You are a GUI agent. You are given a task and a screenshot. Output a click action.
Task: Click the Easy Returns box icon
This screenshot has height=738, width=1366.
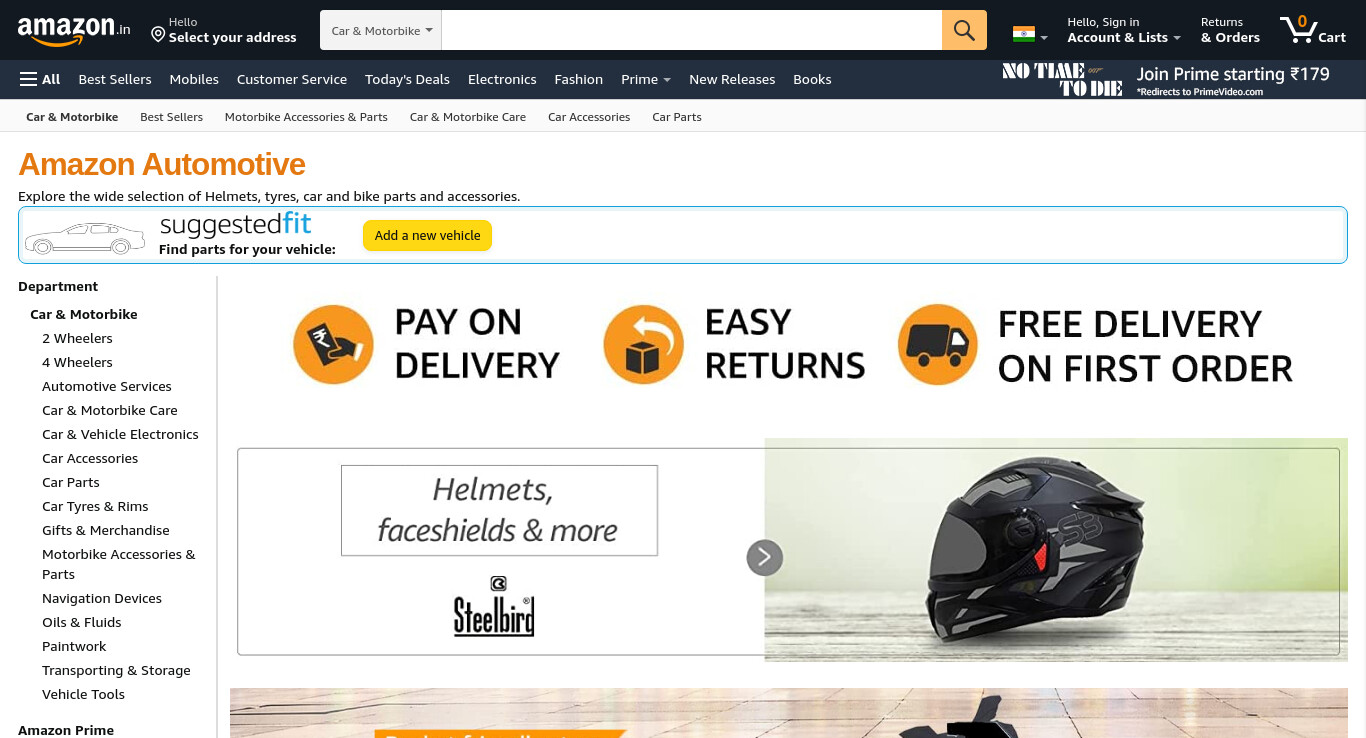(643, 345)
